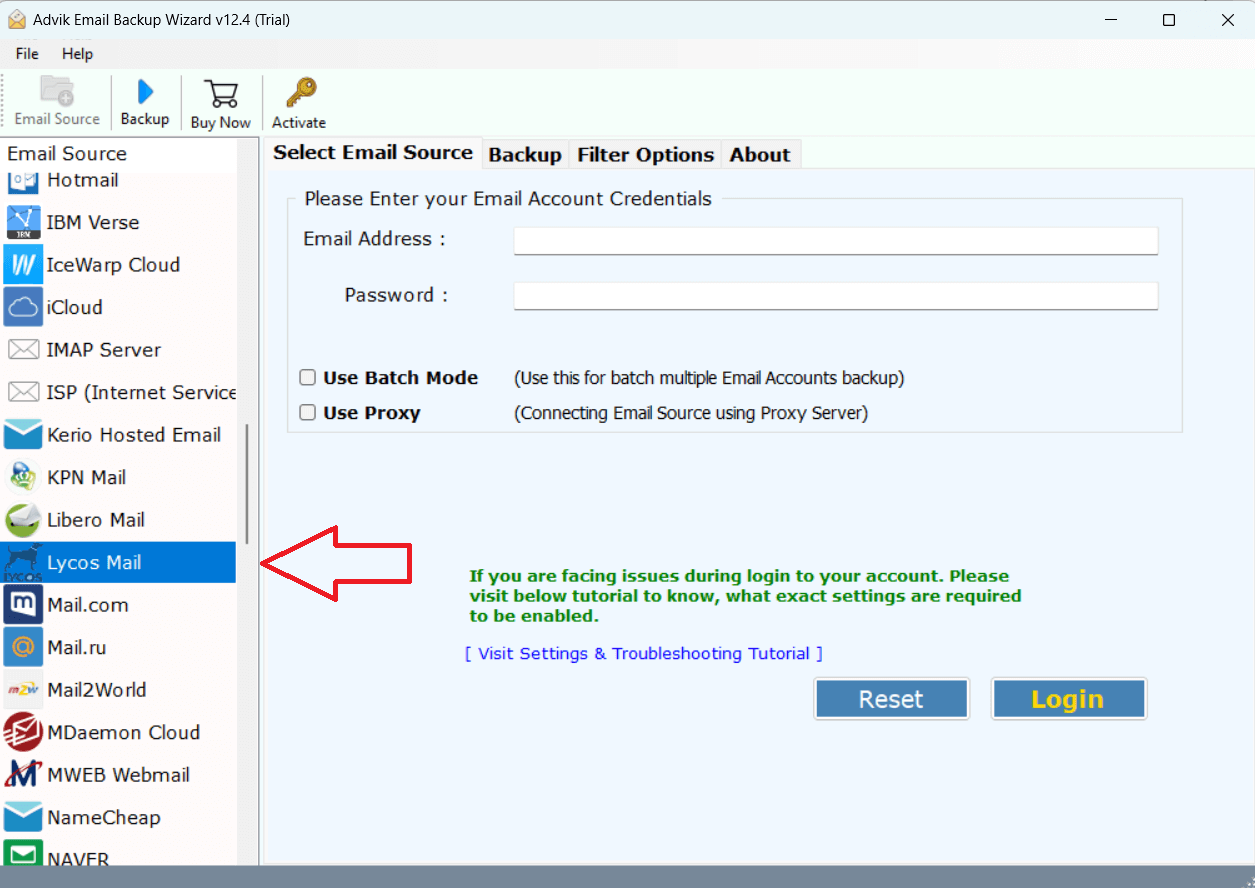The image size is (1255, 888).
Task: Click the Reset button
Action: click(x=891, y=699)
